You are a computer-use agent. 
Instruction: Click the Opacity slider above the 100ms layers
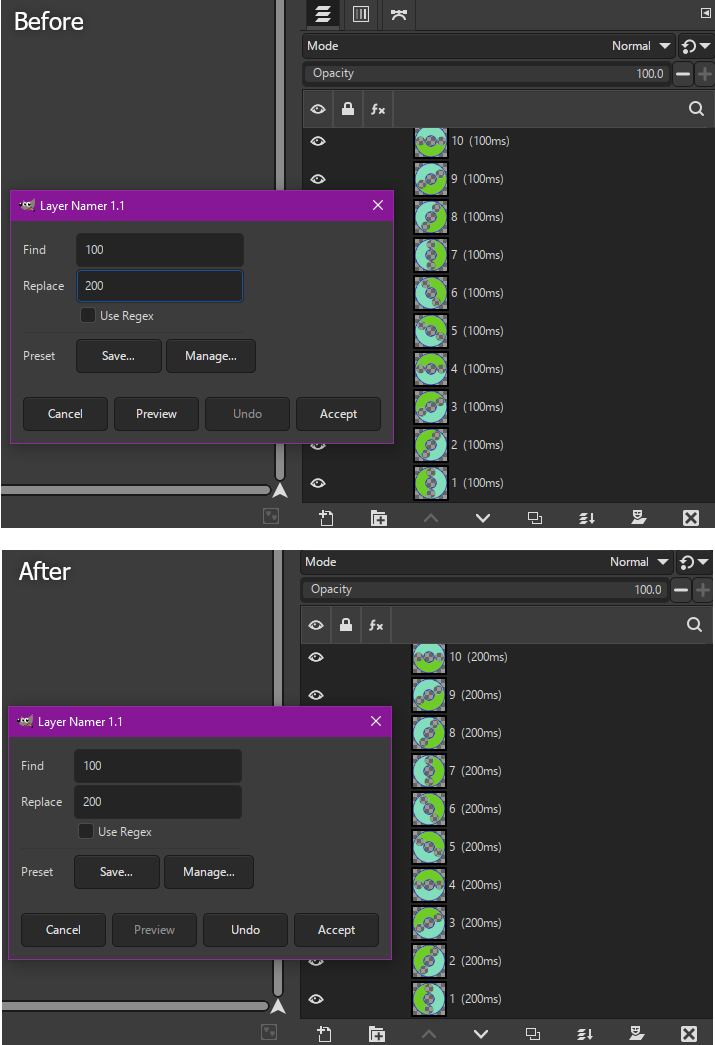click(x=487, y=73)
